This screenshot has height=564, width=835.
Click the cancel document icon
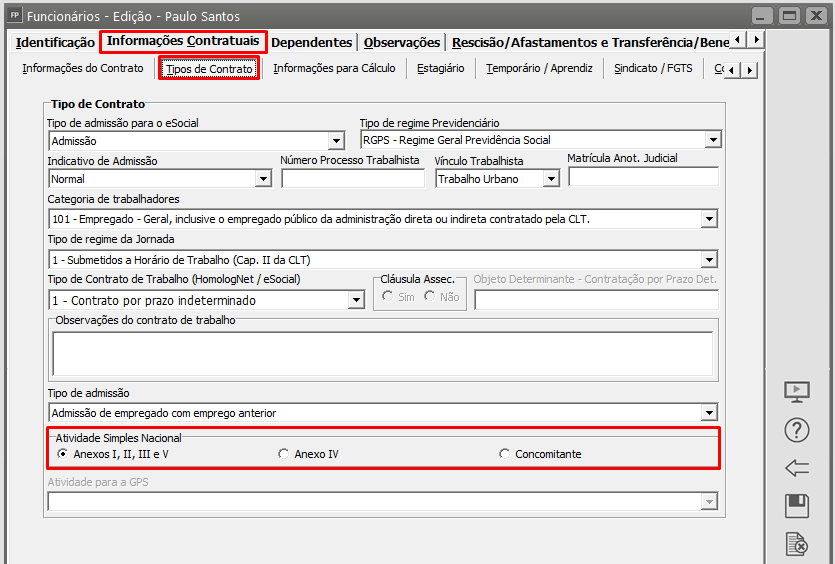[x=796, y=544]
